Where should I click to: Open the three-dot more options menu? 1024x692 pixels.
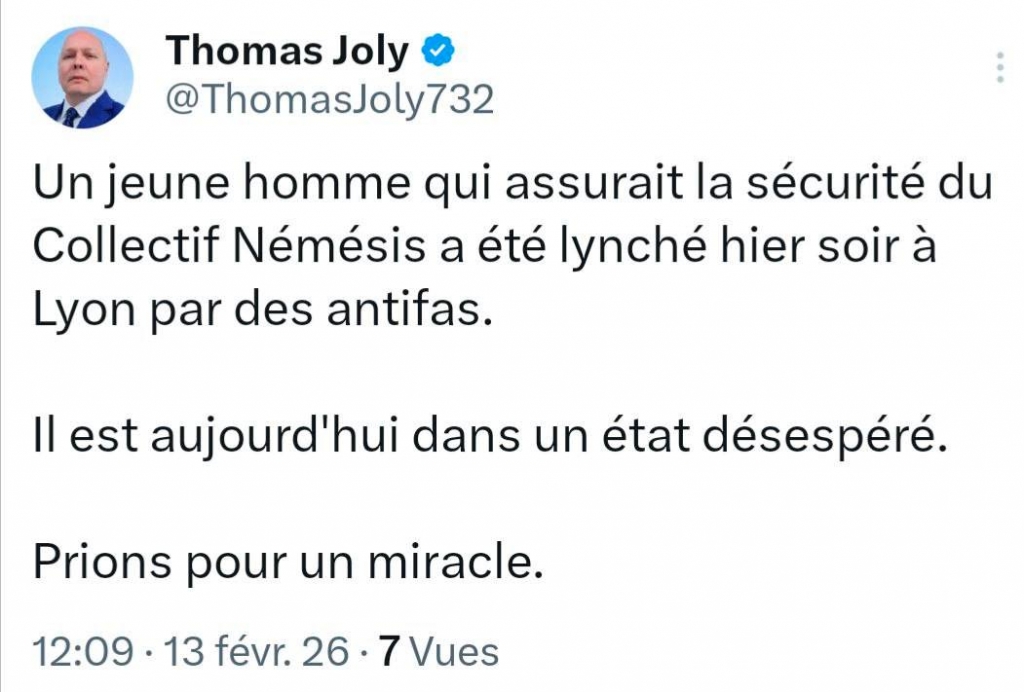[1000, 68]
